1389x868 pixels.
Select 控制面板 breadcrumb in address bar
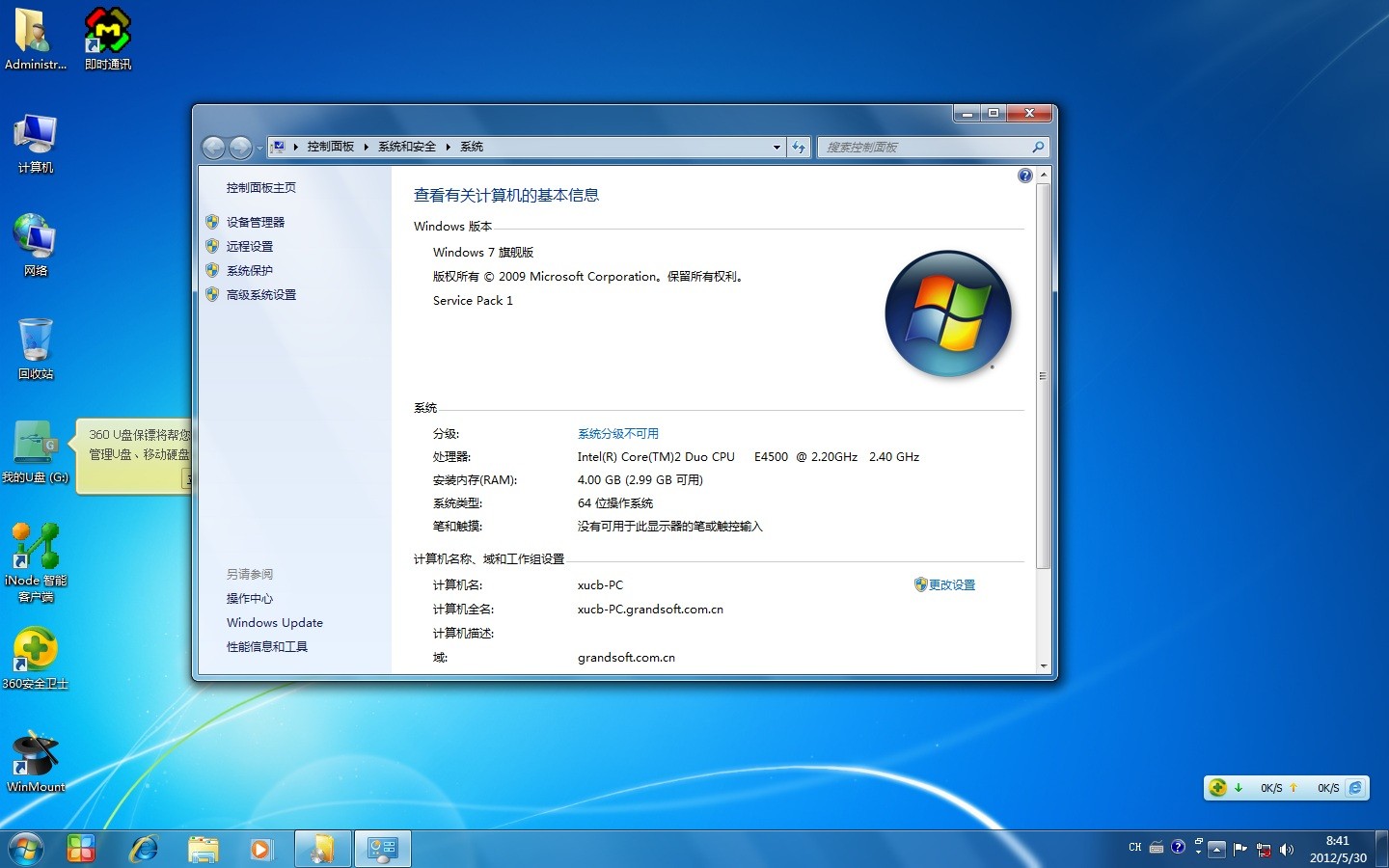coord(330,147)
